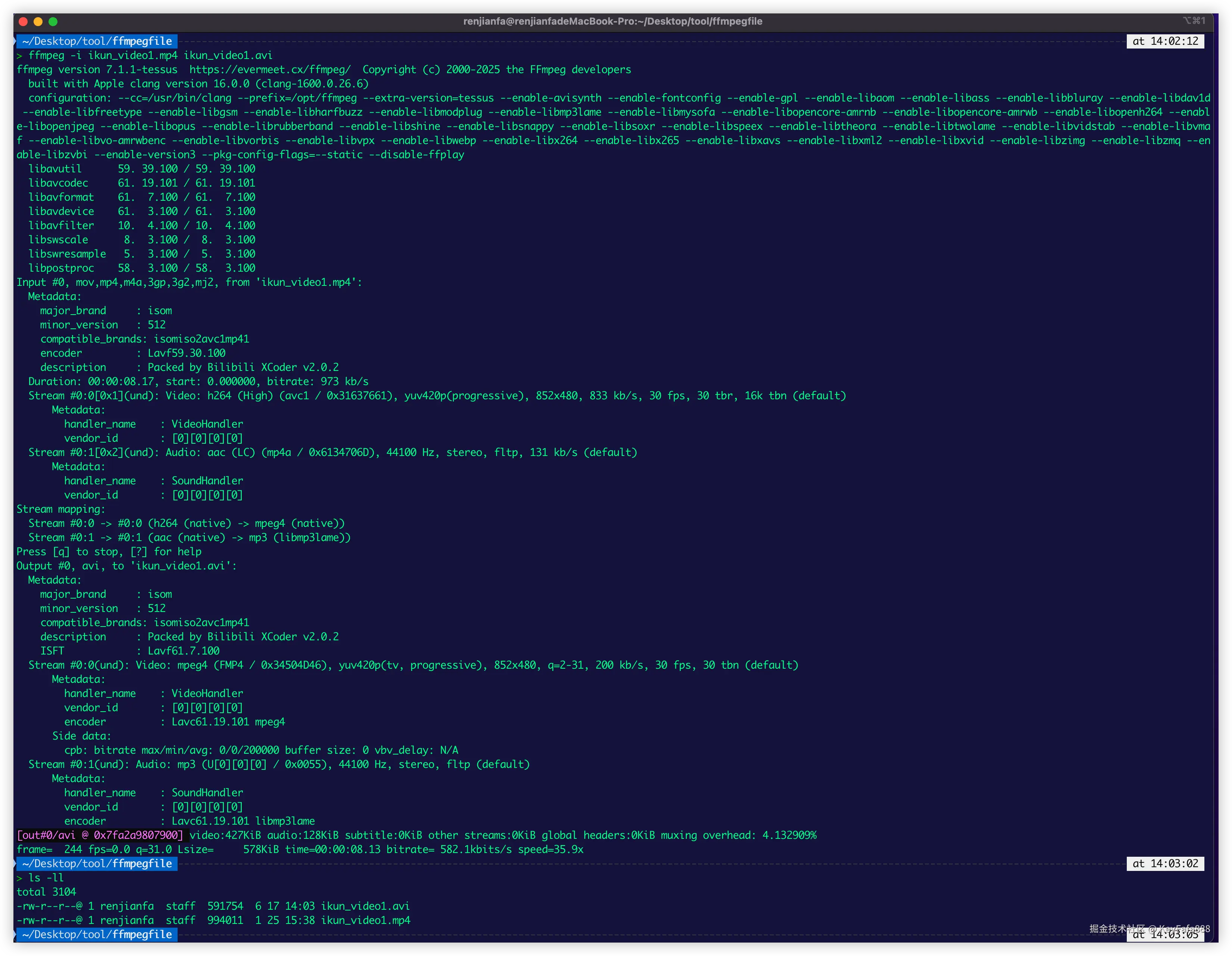The width and height of the screenshot is (1232, 956).
Task: Click the total 3104 output line
Action: (46, 892)
